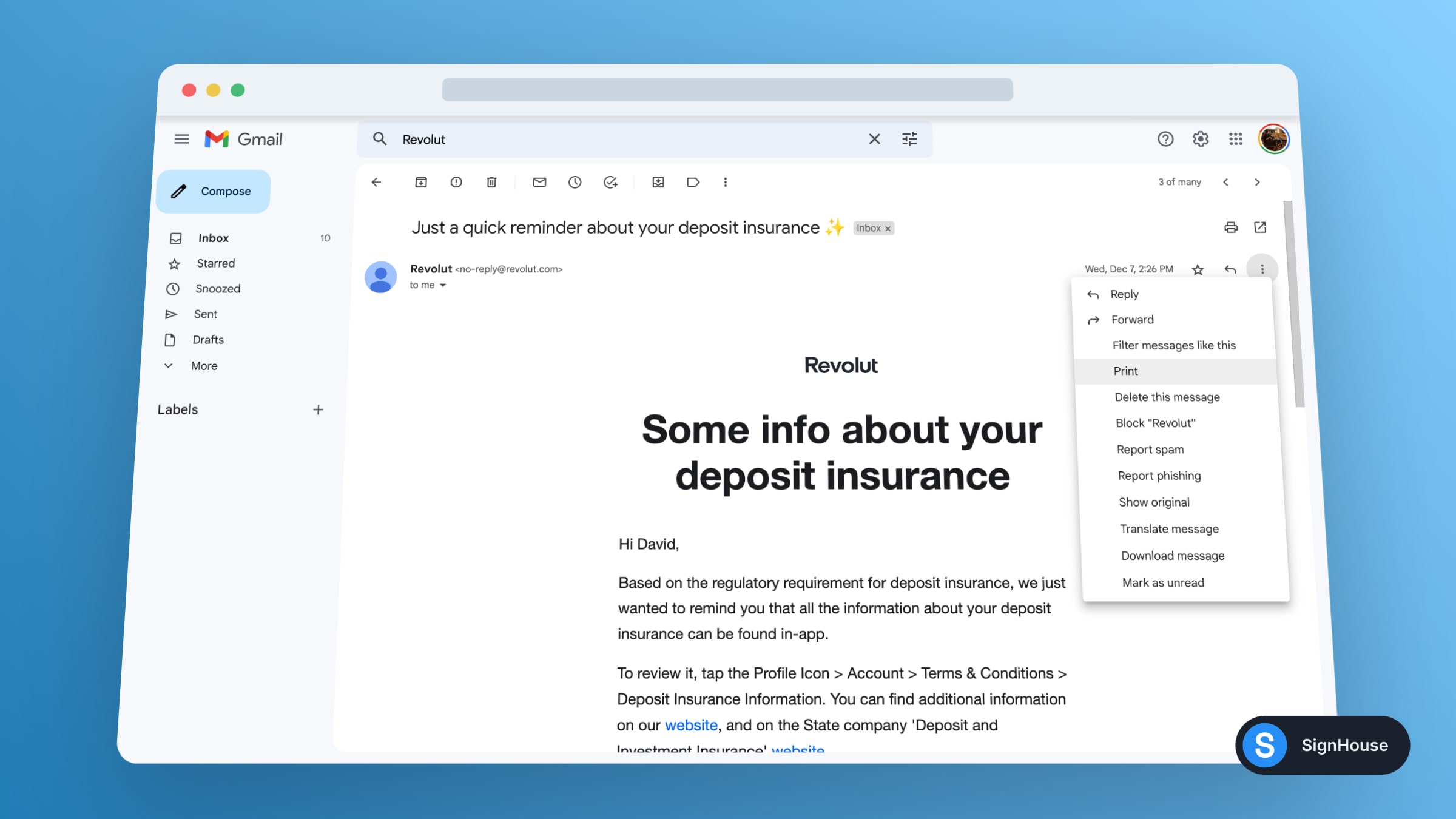The width and height of the screenshot is (1456, 819).
Task: Choose Forward in the message menu
Action: click(x=1174, y=320)
